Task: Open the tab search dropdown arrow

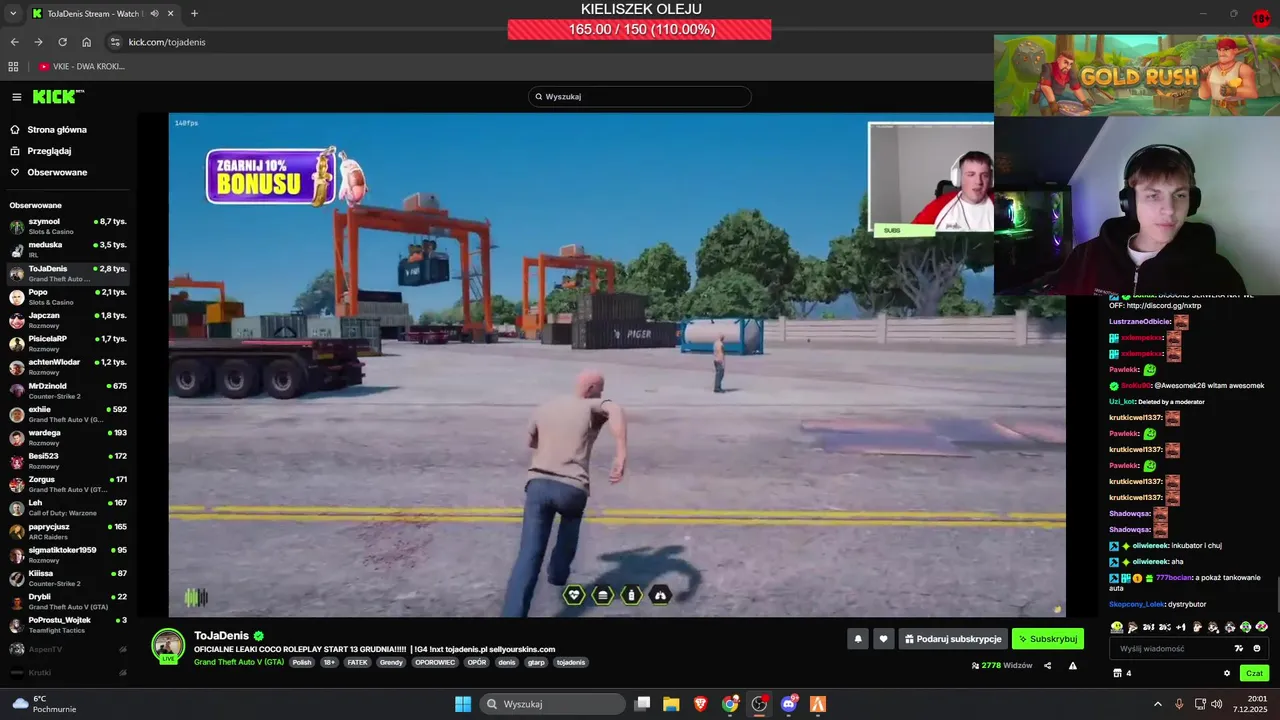Action: [x=13, y=13]
